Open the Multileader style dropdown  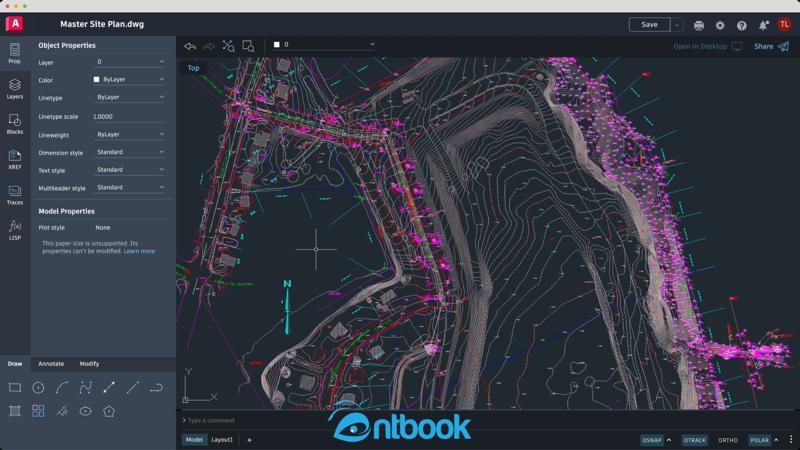130,187
